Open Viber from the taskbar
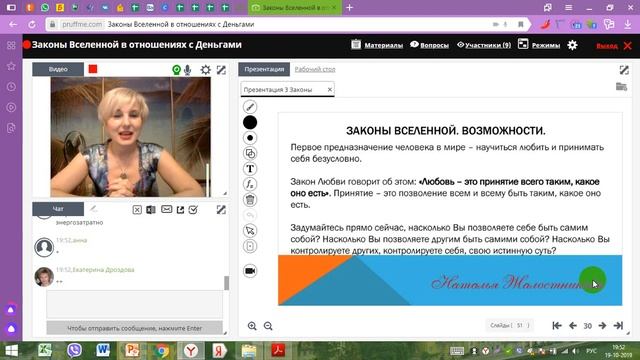The width and height of the screenshot is (640, 360). (x=74, y=350)
